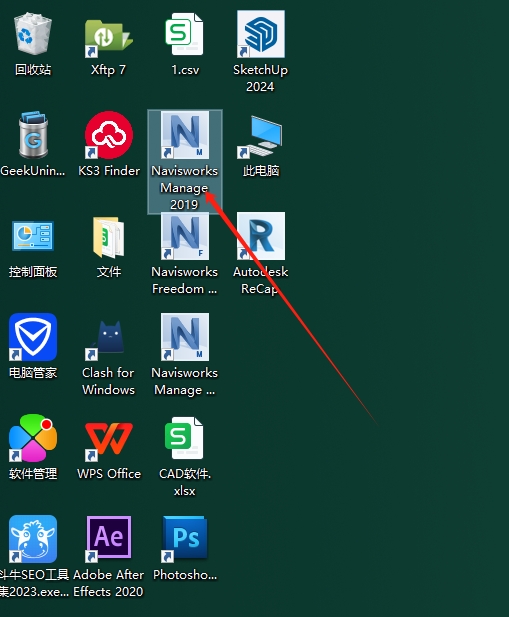Screen dimensions: 509x617
Task: Click the "Navisworks Freedom ..." label text
Action: click(184, 280)
